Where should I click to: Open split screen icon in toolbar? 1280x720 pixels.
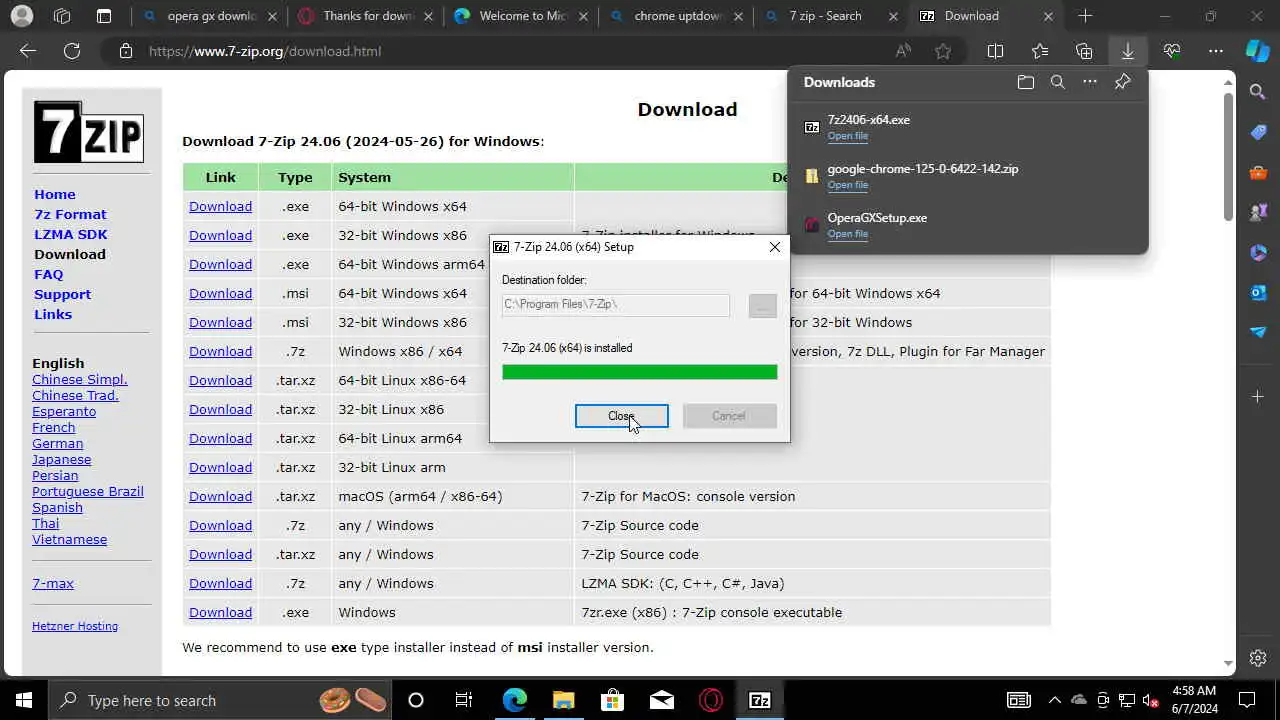pyautogui.click(x=995, y=51)
